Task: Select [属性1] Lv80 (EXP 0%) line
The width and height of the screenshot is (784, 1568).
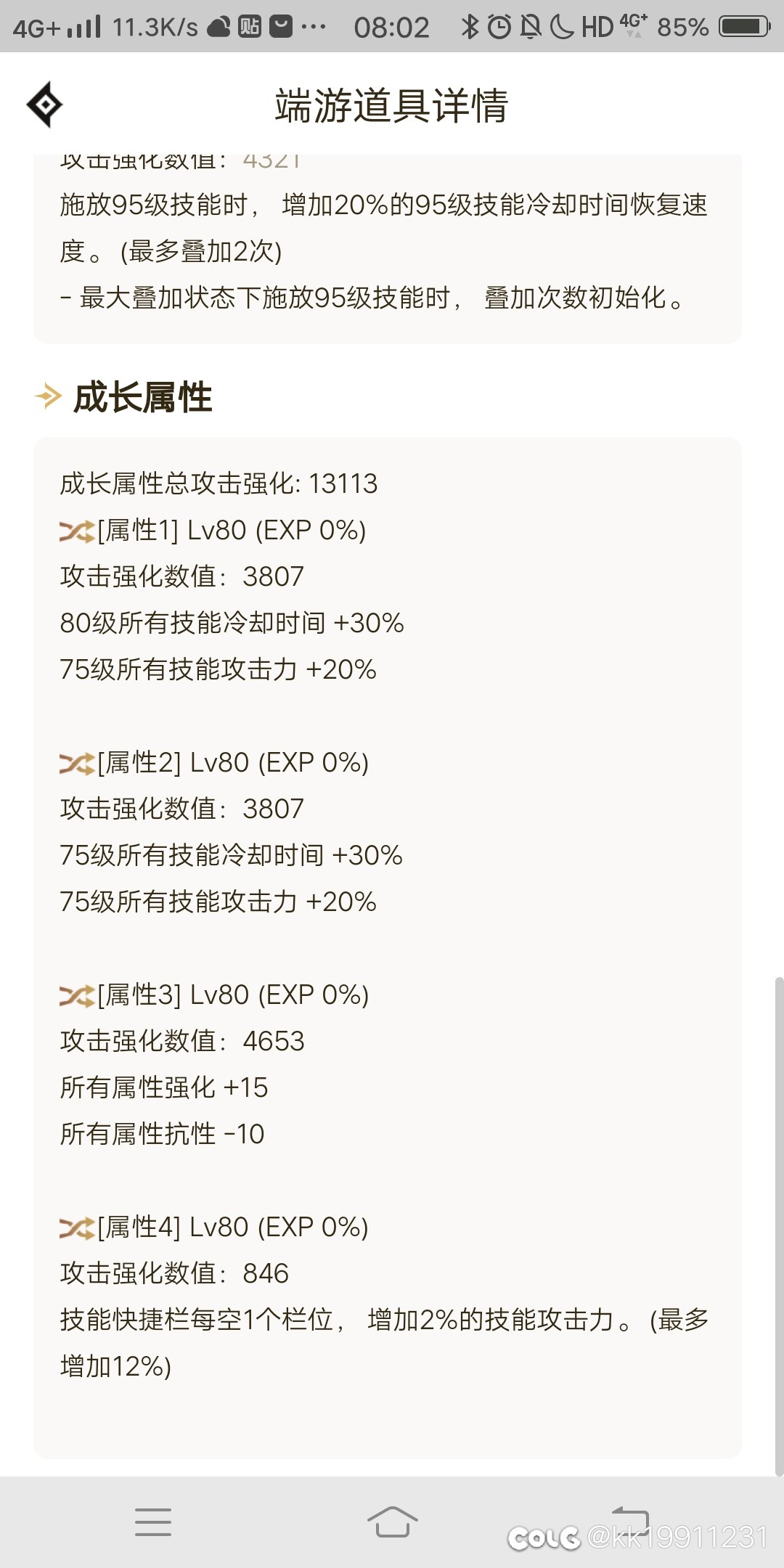Action: coord(232,531)
